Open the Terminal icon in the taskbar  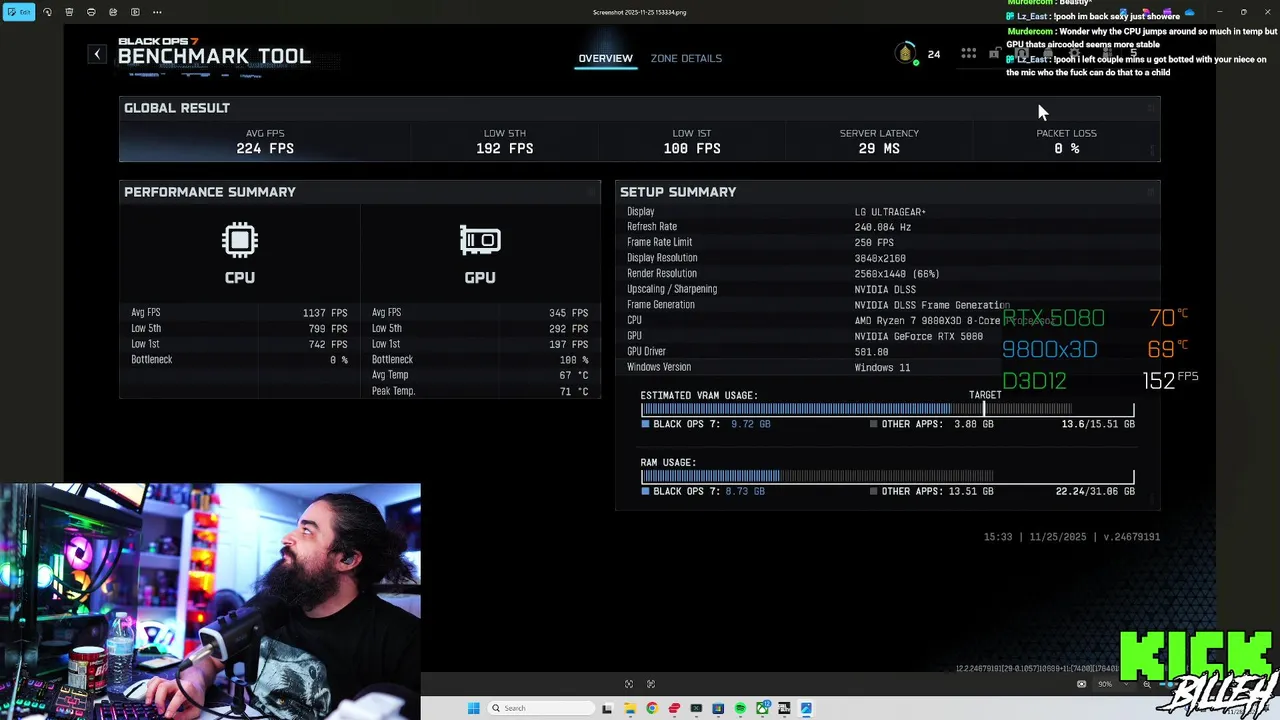click(x=696, y=708)
